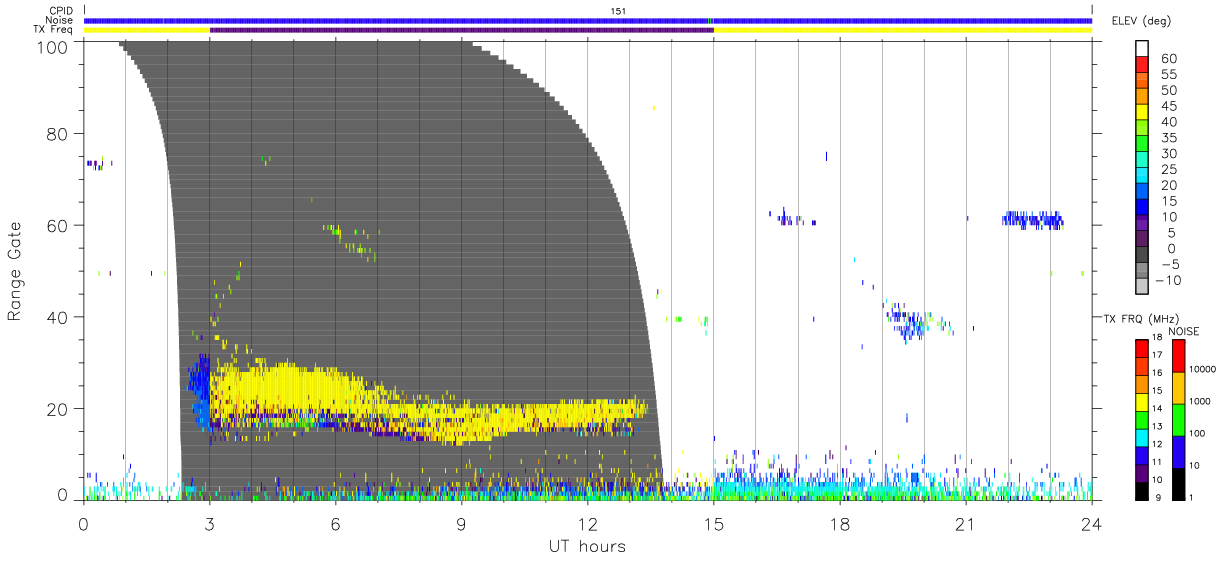Image resolution: width=1228 pixels, height=567 pixels.
Task: Click ELEV colorbar label '45'
Action: [x=1169, y=106]
